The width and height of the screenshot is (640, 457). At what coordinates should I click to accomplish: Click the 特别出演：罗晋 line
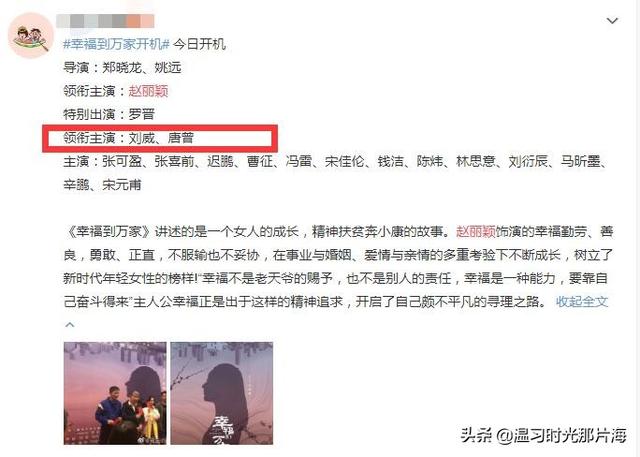pos(109,114)
